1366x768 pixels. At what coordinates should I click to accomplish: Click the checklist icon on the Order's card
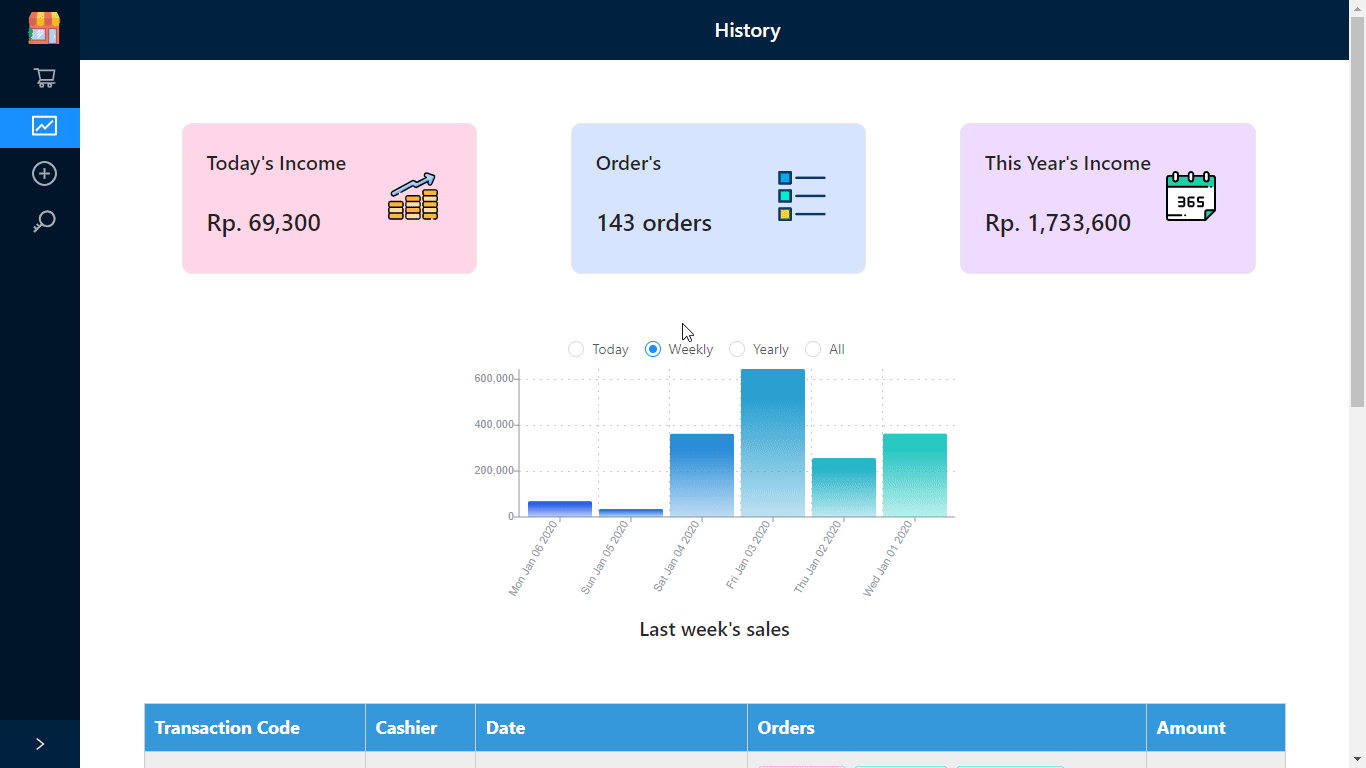pyautogui.click(x=801, y=196)
